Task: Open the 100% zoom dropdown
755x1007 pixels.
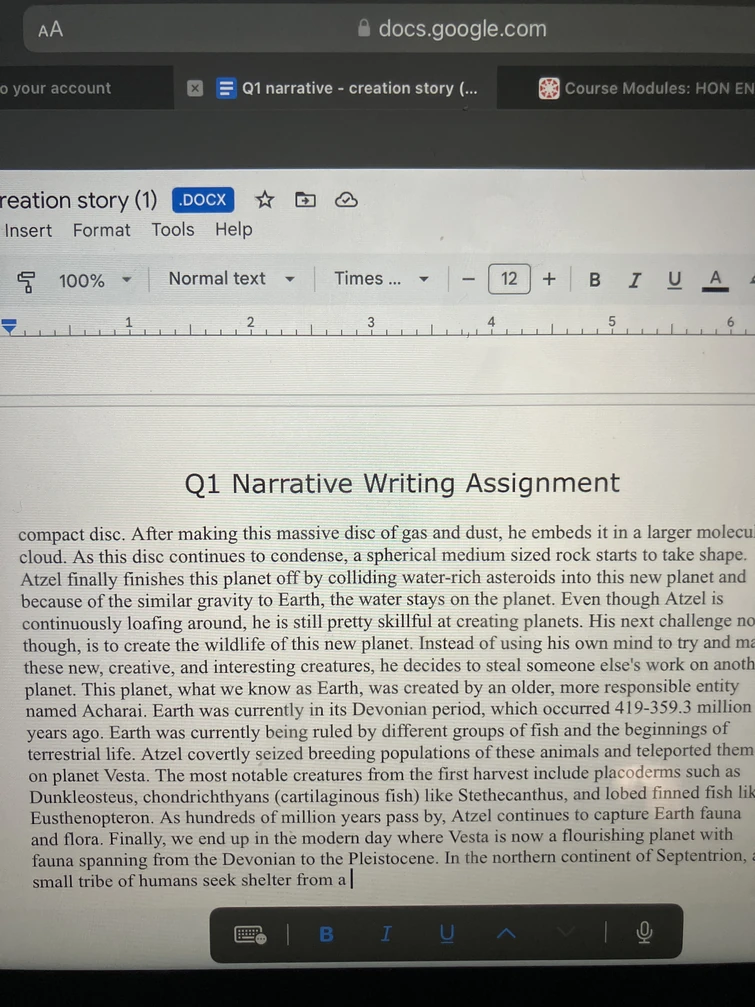Action: point(94,280)
